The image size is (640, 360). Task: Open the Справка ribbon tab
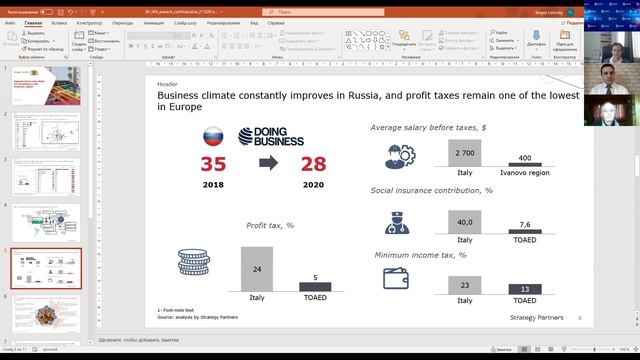(x=276, y=23)
